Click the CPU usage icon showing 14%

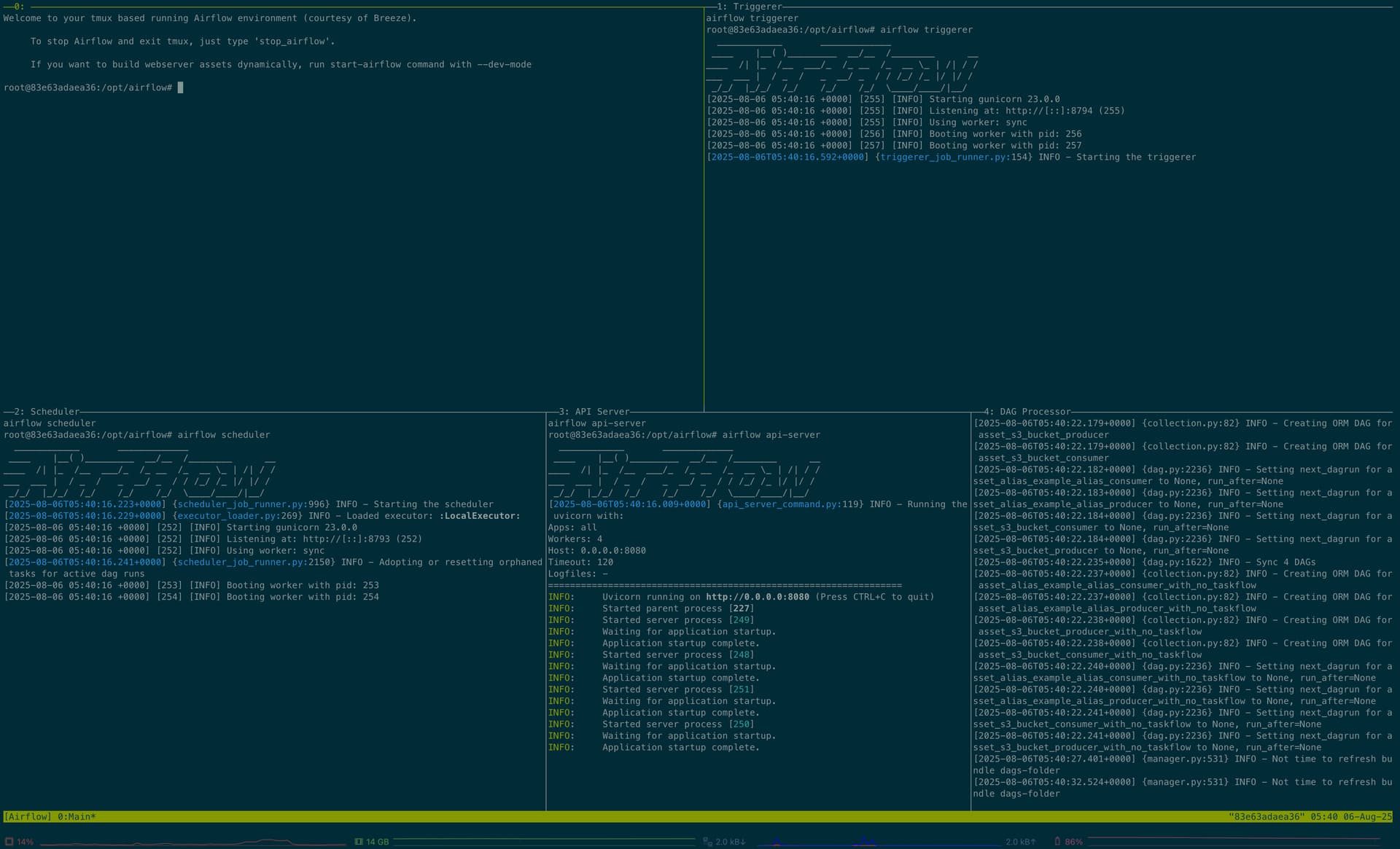click(x=9, y=842)
